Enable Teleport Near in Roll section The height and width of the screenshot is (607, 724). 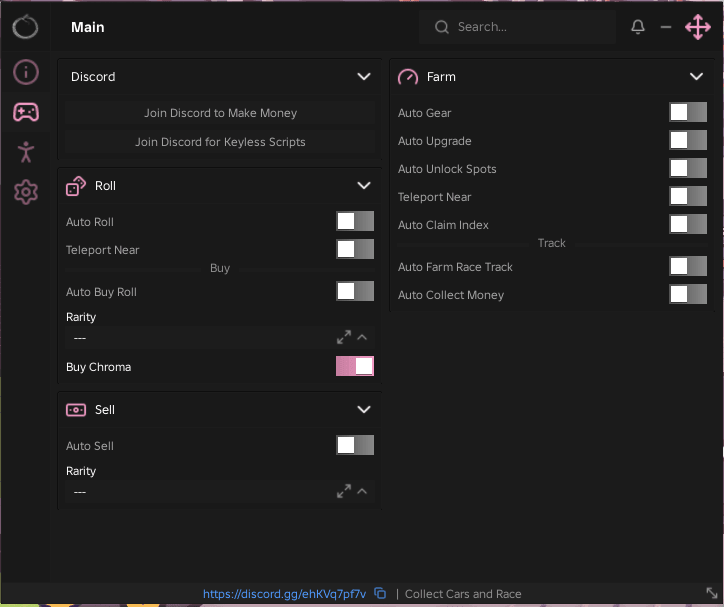point(355,250)
